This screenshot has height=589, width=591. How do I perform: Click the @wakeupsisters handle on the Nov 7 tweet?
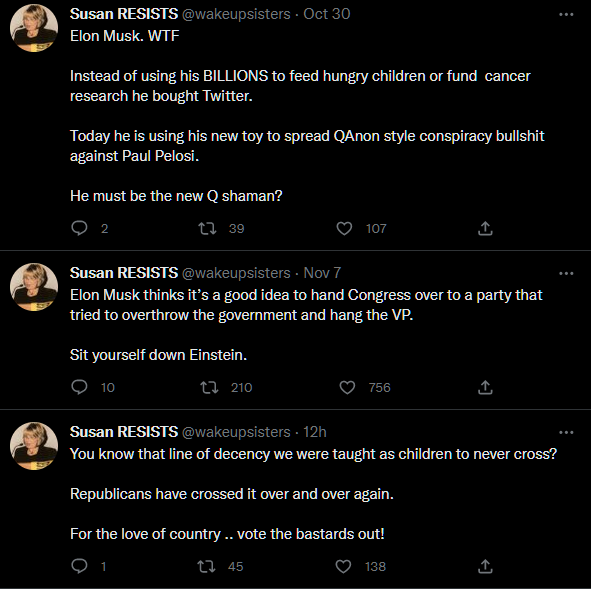coord(236,273)
